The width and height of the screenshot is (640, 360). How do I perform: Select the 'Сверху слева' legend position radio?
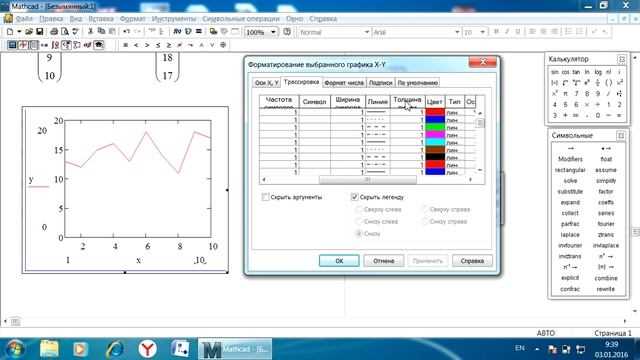tap(358, 209)
